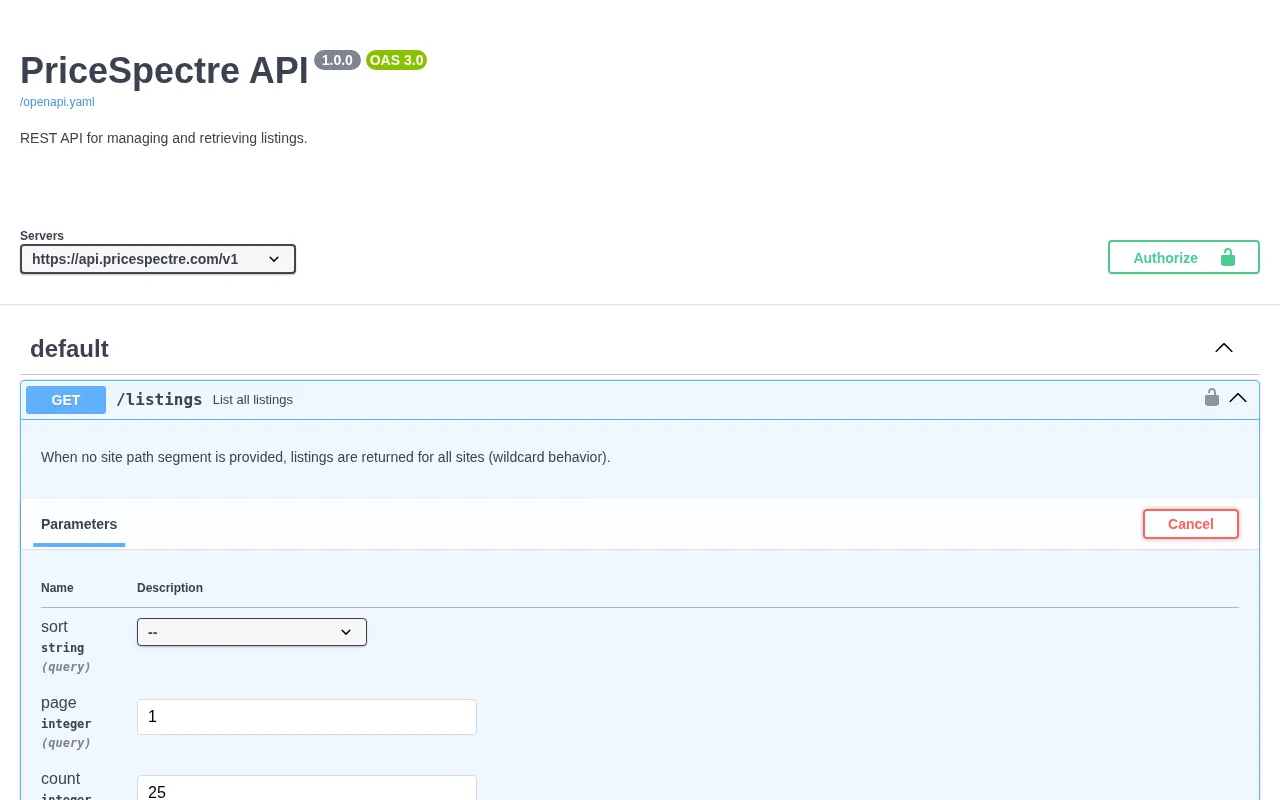Click the Authorize button
Viewport: 1280px width, 800px height.
point(1183,257)
